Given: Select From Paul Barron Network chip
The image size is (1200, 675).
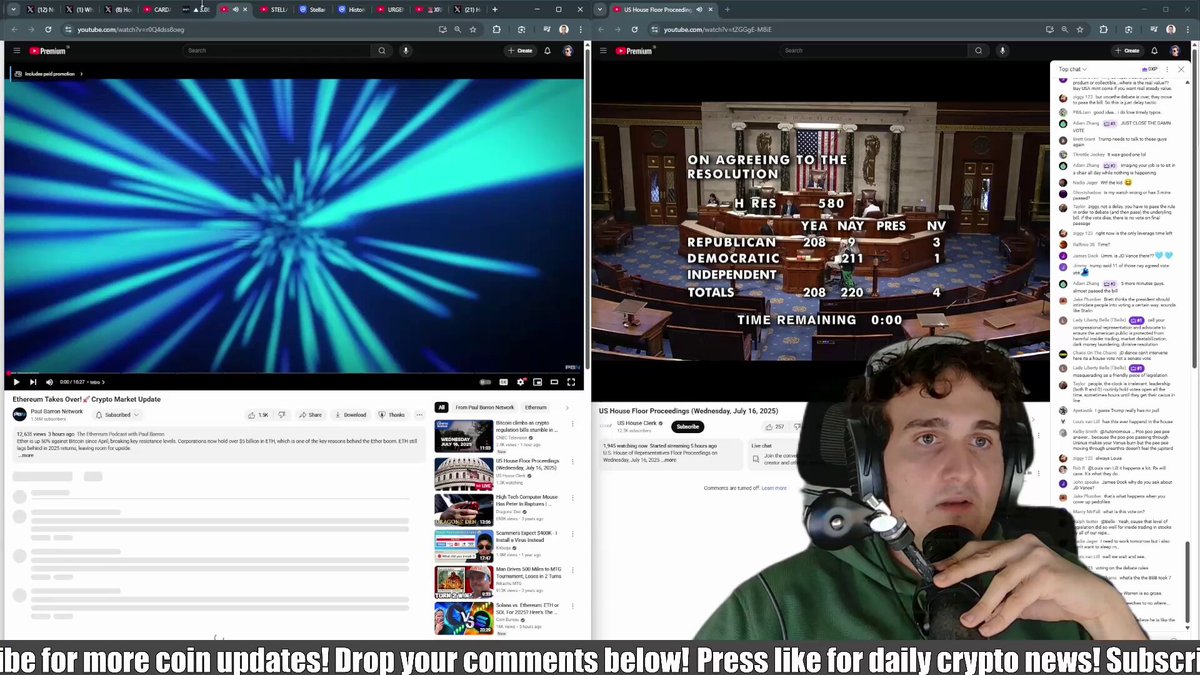Looking at the screenshot, I should click(485, 407).
